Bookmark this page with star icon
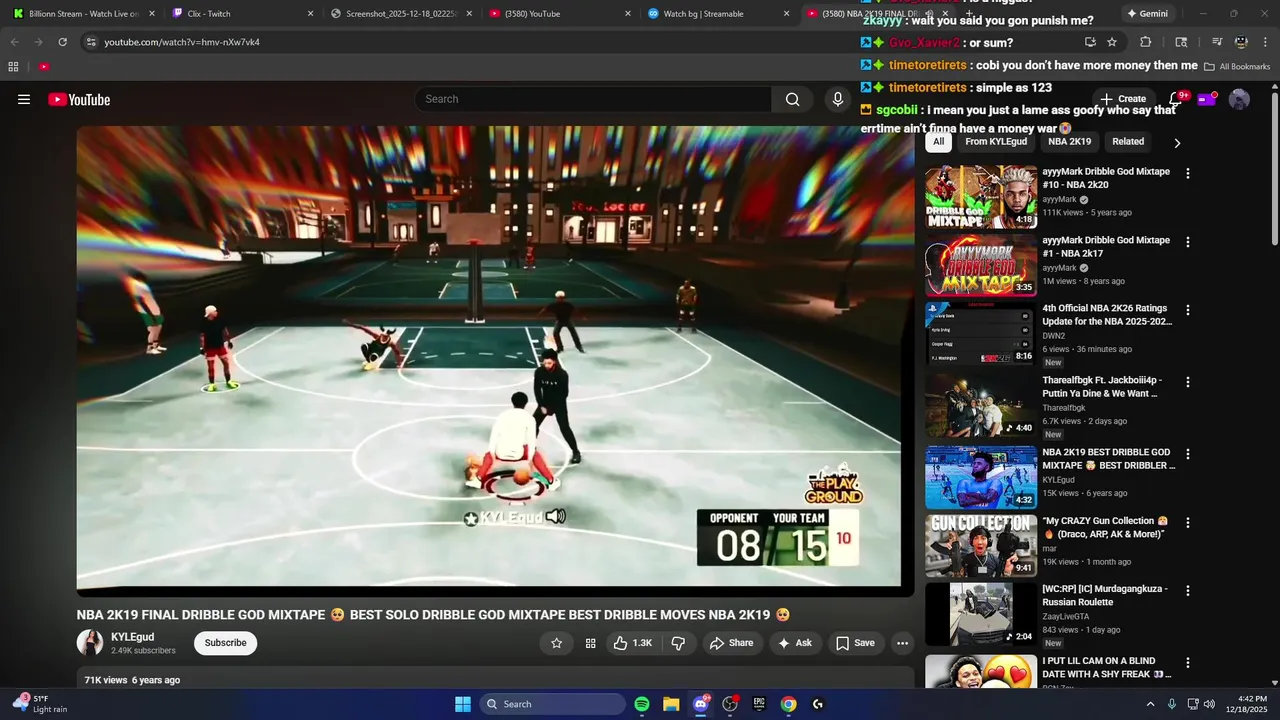The image size is (1280, 720). (1112, 42)
